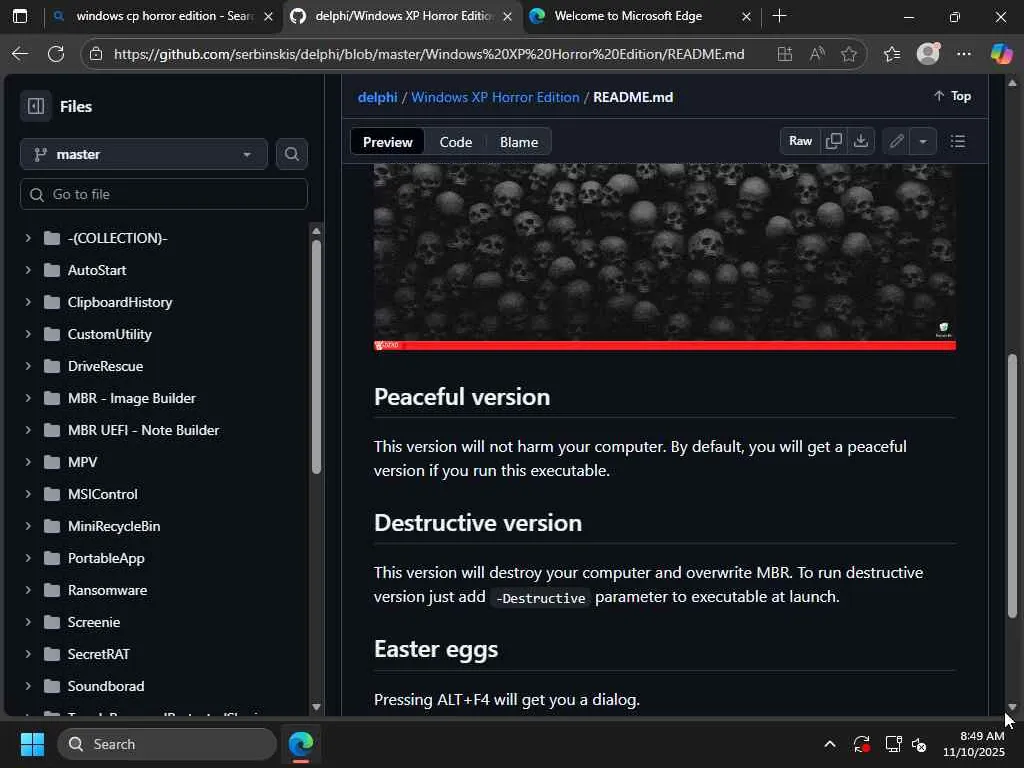This screenshot has width=1024, height=768.
Task: Expand the Ransomware folder chevron
Action: click(28, 590)
